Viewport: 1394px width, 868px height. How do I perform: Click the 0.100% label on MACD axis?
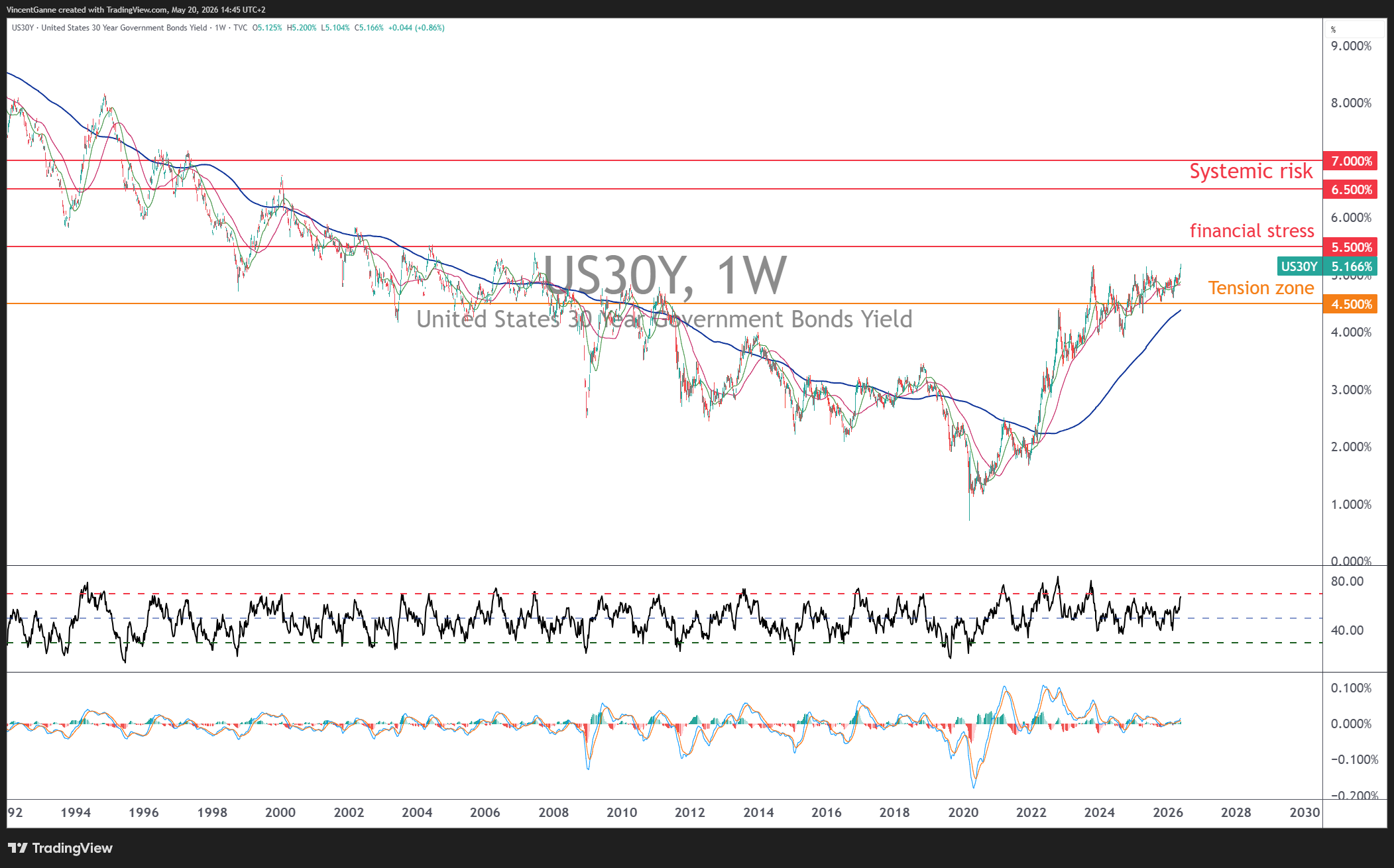click(1351, 688)
